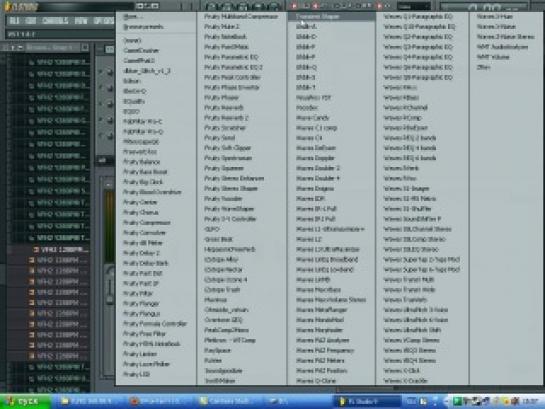Image resolution: width=545 pixels, height=409 pixels.
Task: Select Fruity Balance
Action: [141, 162]
